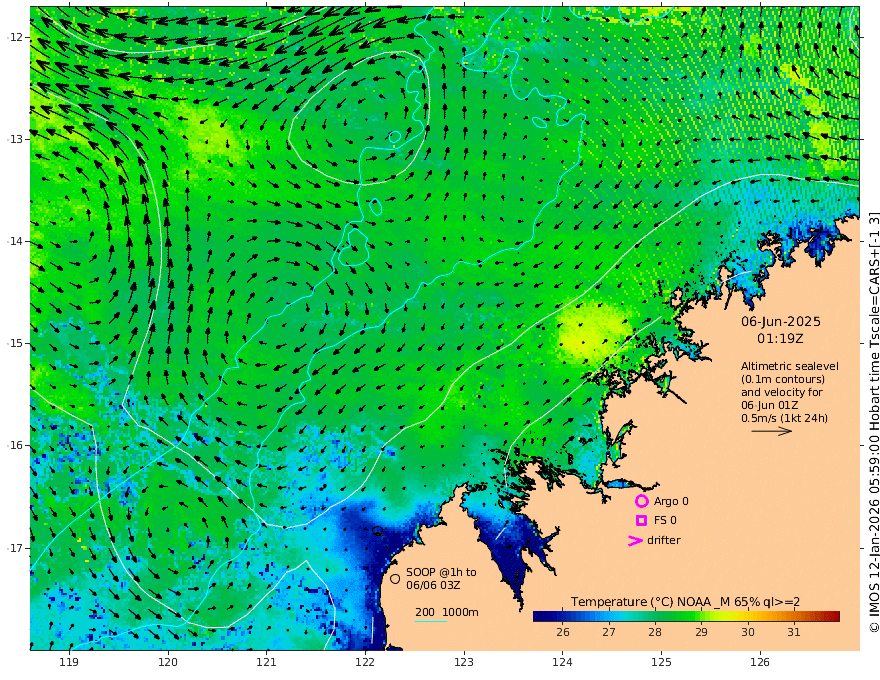The height and width of the screenshot is (680, 880).
Task: Click the color scale value 30
Action: [748, 632]
